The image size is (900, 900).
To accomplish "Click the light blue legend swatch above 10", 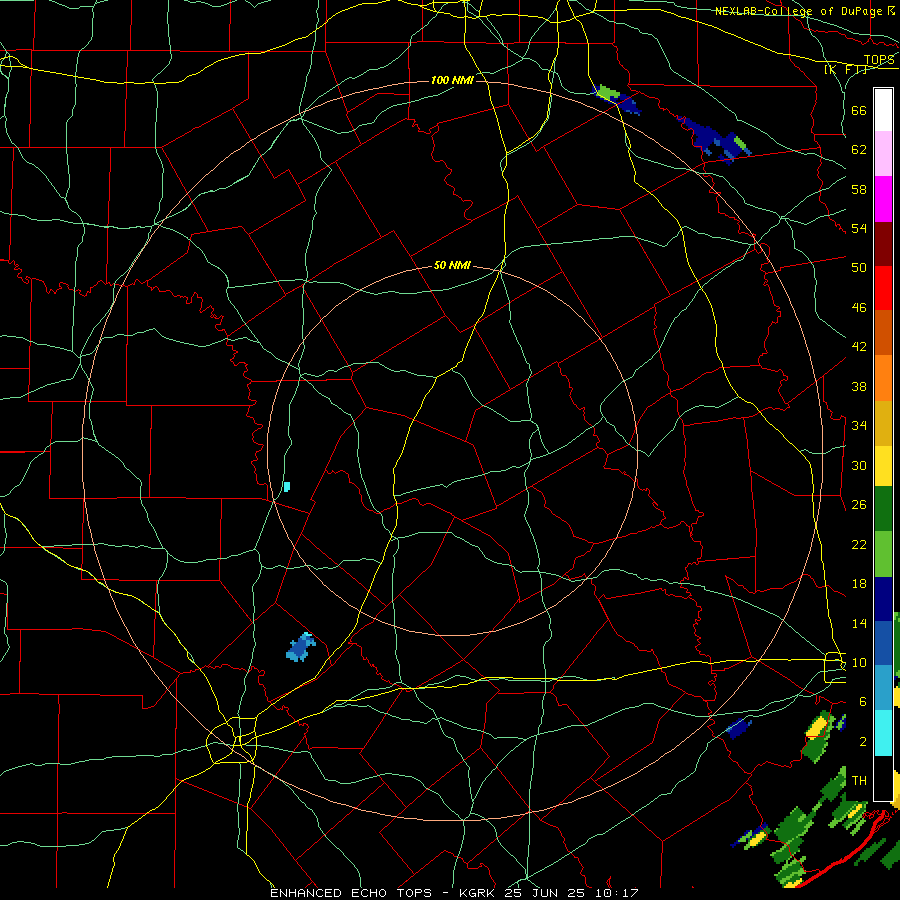I will [x=883, y=688].
